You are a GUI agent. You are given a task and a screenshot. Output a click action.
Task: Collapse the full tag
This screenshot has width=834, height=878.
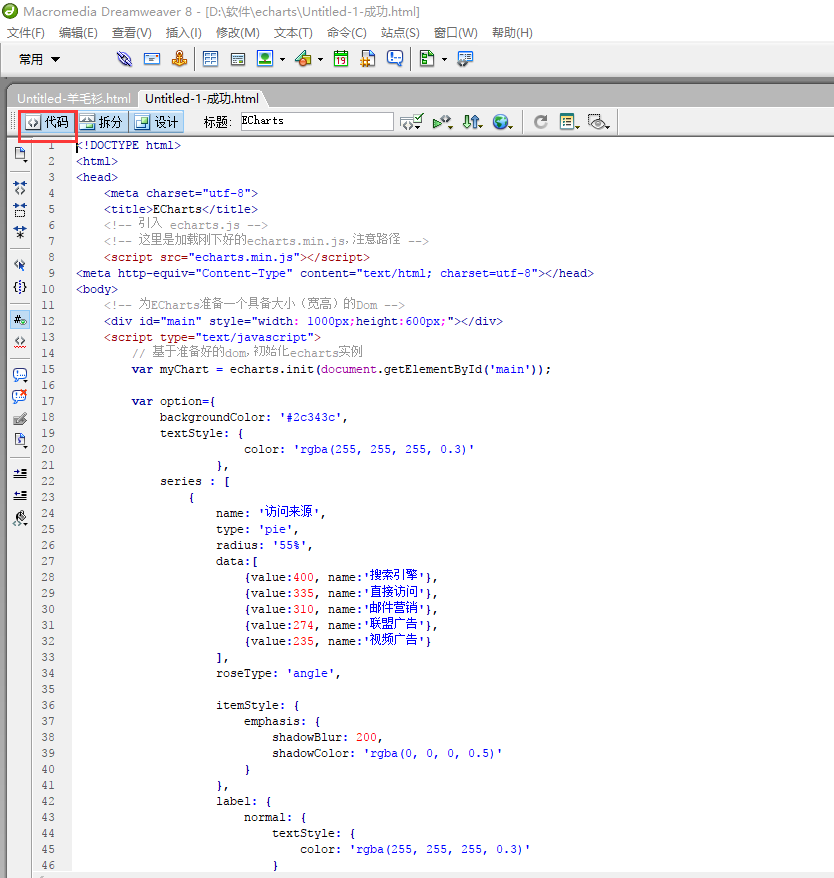(x=20, y=188)
